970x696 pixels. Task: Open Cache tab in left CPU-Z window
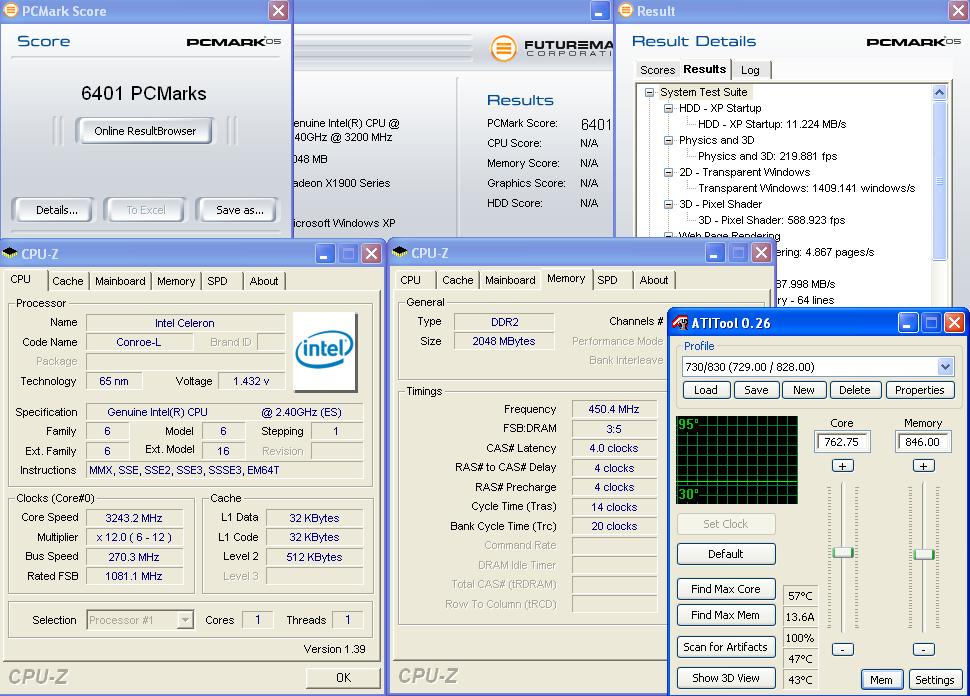(67, 281)
